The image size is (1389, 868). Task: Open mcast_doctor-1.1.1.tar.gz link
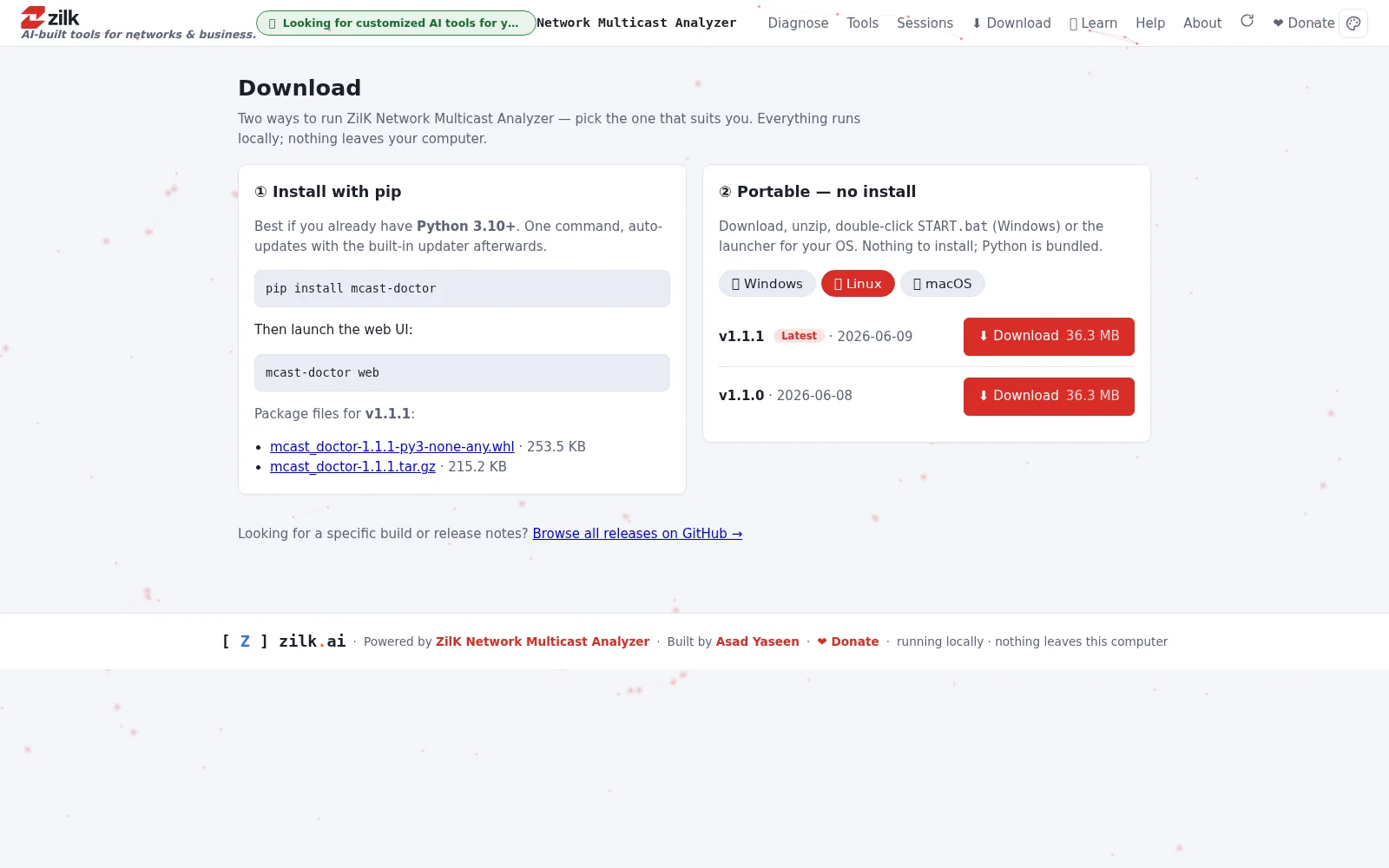click(x=352, y=467)
